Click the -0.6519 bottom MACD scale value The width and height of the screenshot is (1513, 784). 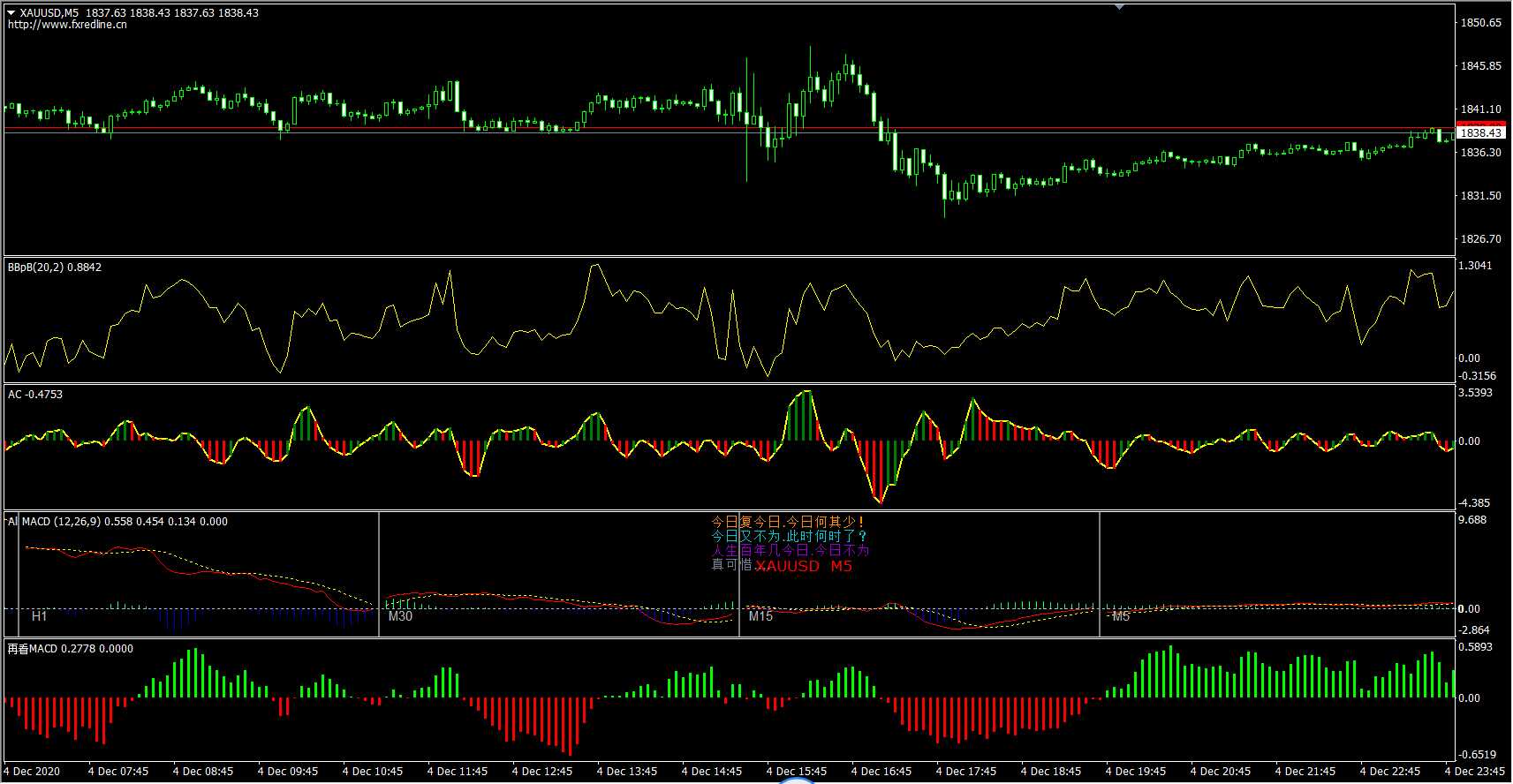click(x=1477, y=755)
